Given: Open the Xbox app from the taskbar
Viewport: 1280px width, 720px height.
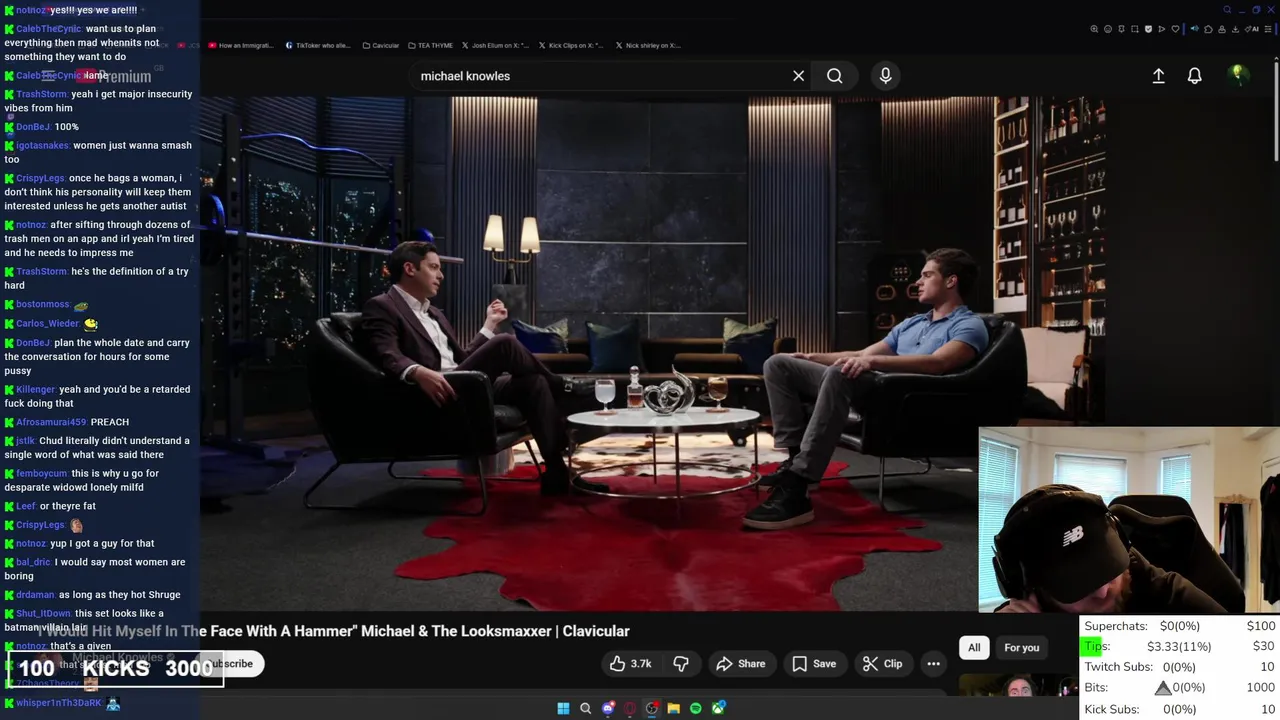Looking at the screenshot, I should (x=718, y=709).
